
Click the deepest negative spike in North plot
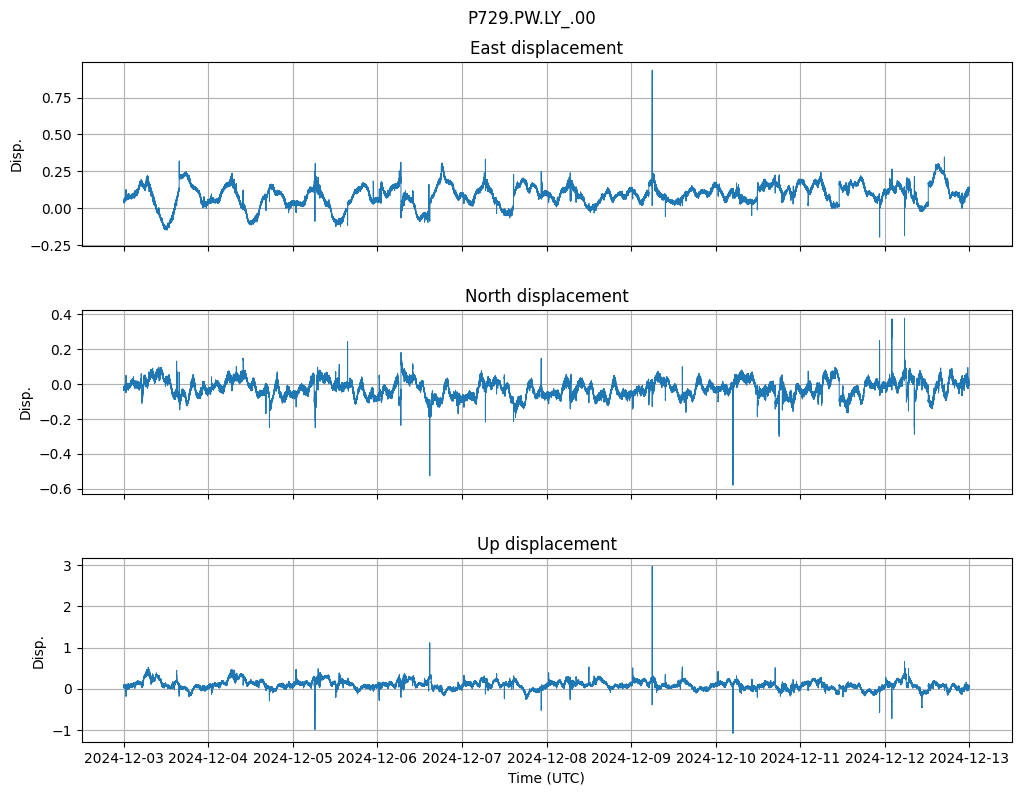click(733, 483)
